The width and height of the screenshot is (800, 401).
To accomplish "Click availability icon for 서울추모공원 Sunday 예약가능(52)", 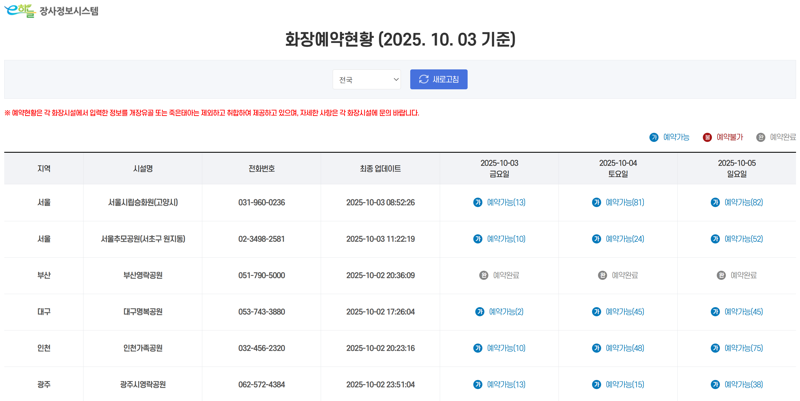I will [x=715, y=239].
